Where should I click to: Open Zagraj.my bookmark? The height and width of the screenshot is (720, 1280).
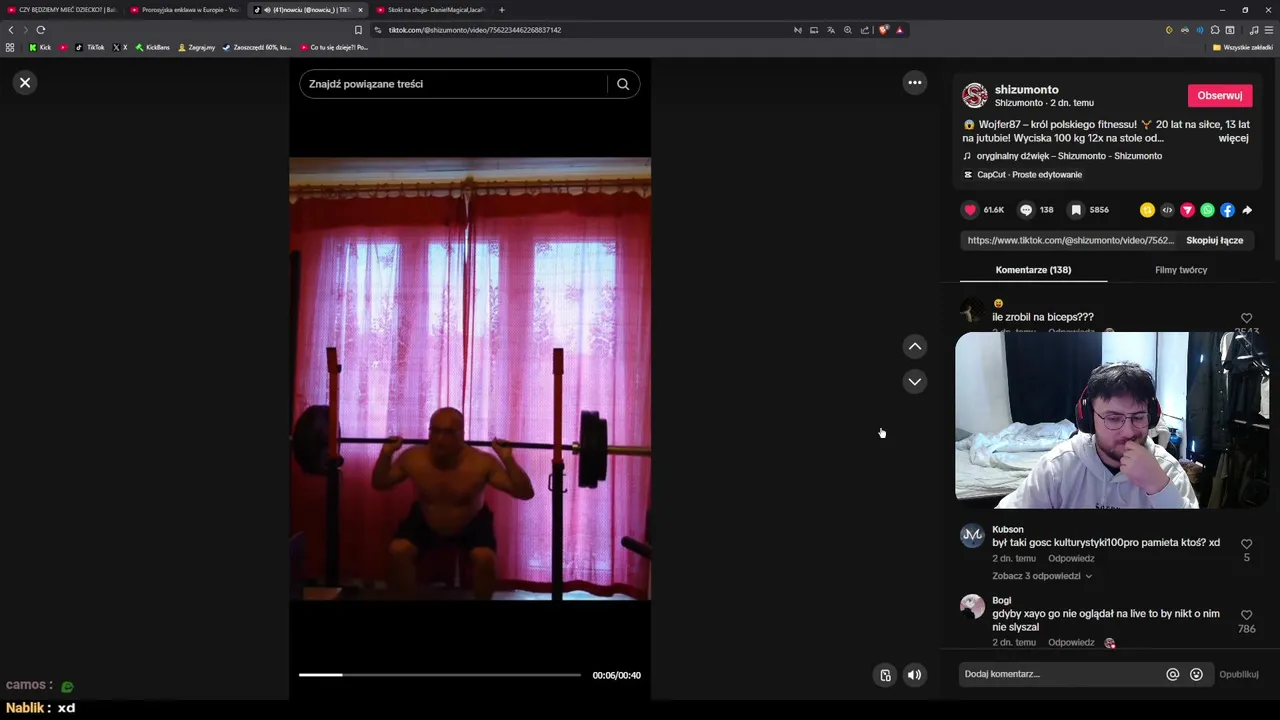click(196, 47)
